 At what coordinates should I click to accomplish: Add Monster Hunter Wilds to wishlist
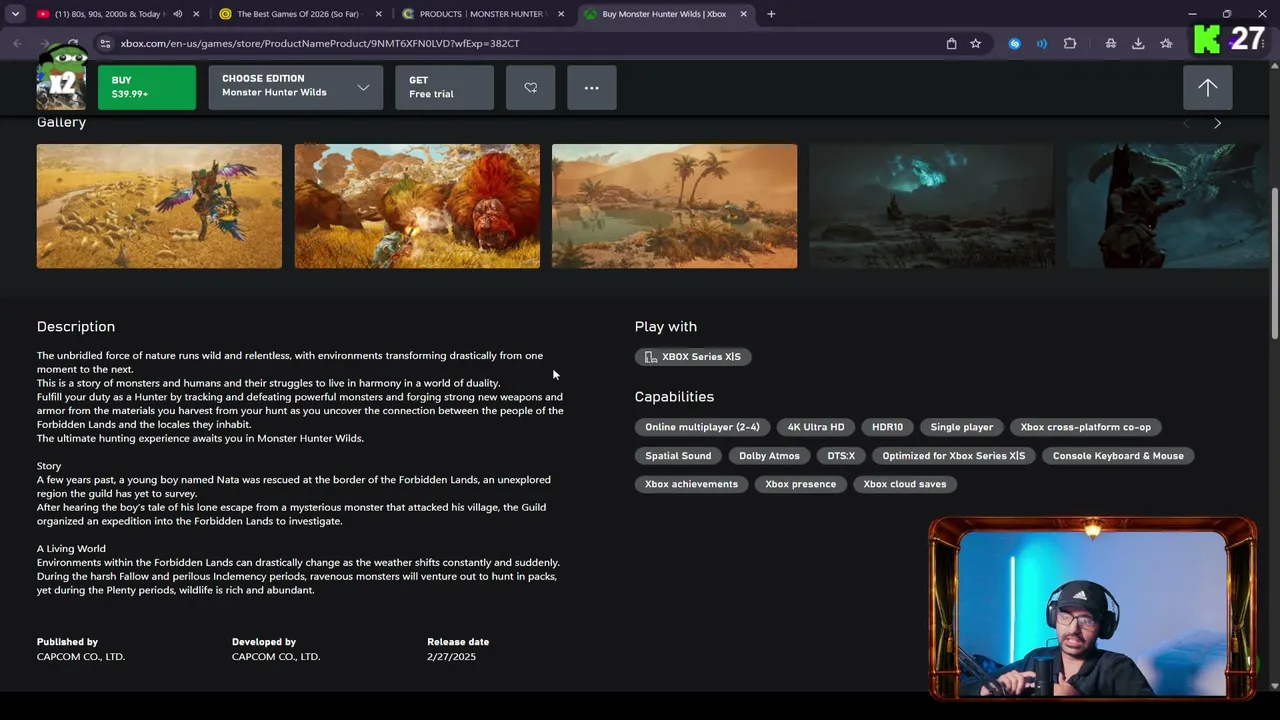[x=530, y=87]
